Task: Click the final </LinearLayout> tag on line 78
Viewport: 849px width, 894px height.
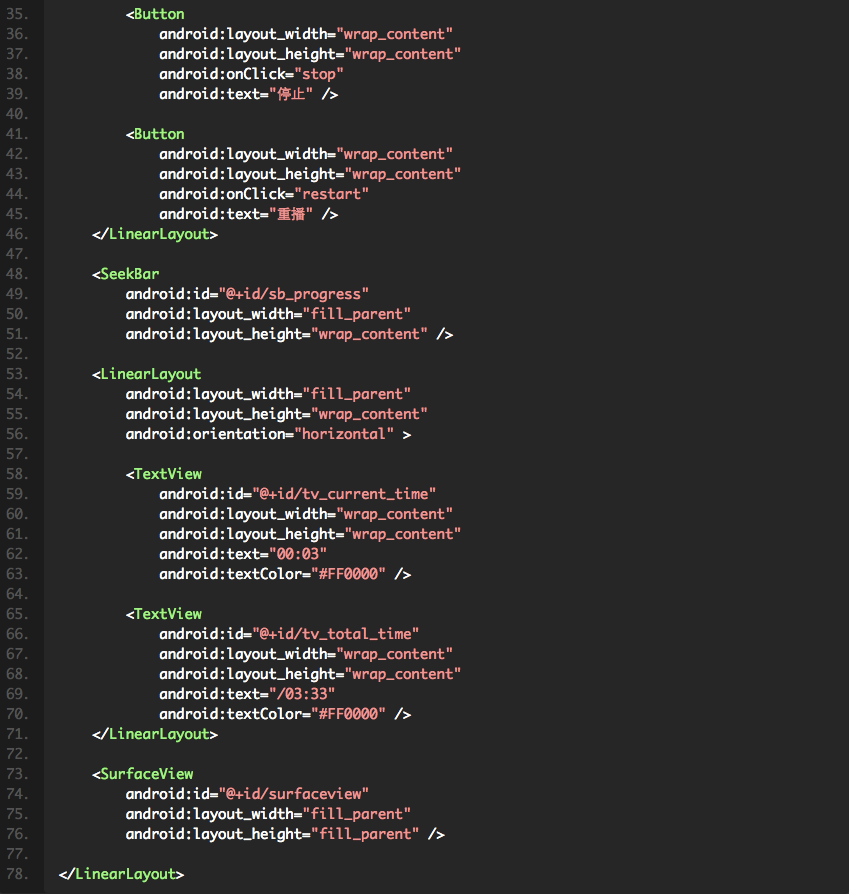Action: [x=121, y=874]
